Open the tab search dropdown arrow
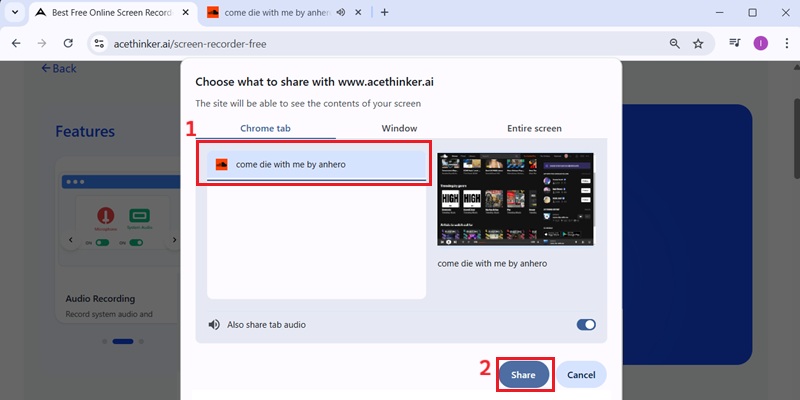 click(15, 12)
